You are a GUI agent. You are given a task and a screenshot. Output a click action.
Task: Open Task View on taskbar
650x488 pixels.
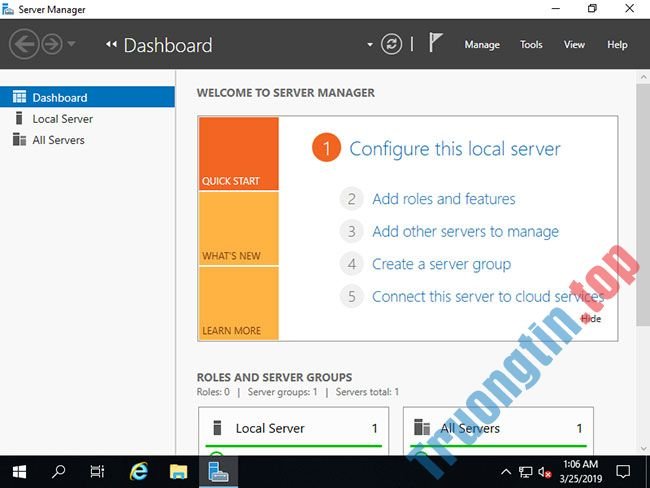[97, 472]
